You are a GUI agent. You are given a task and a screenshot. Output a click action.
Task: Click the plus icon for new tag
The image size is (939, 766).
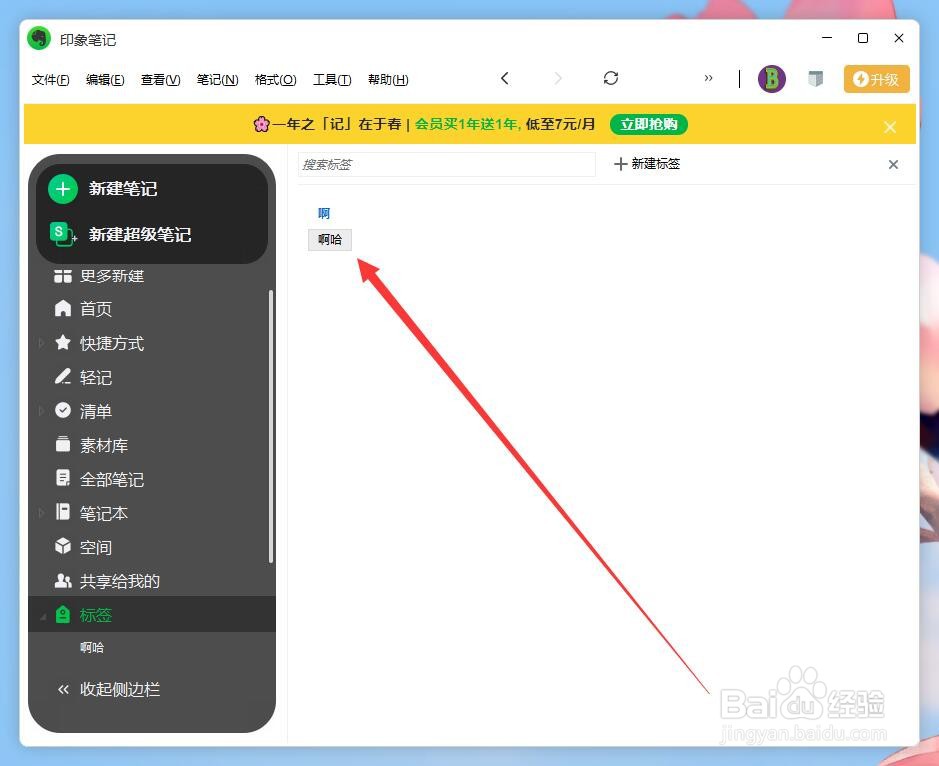point(620,164)
